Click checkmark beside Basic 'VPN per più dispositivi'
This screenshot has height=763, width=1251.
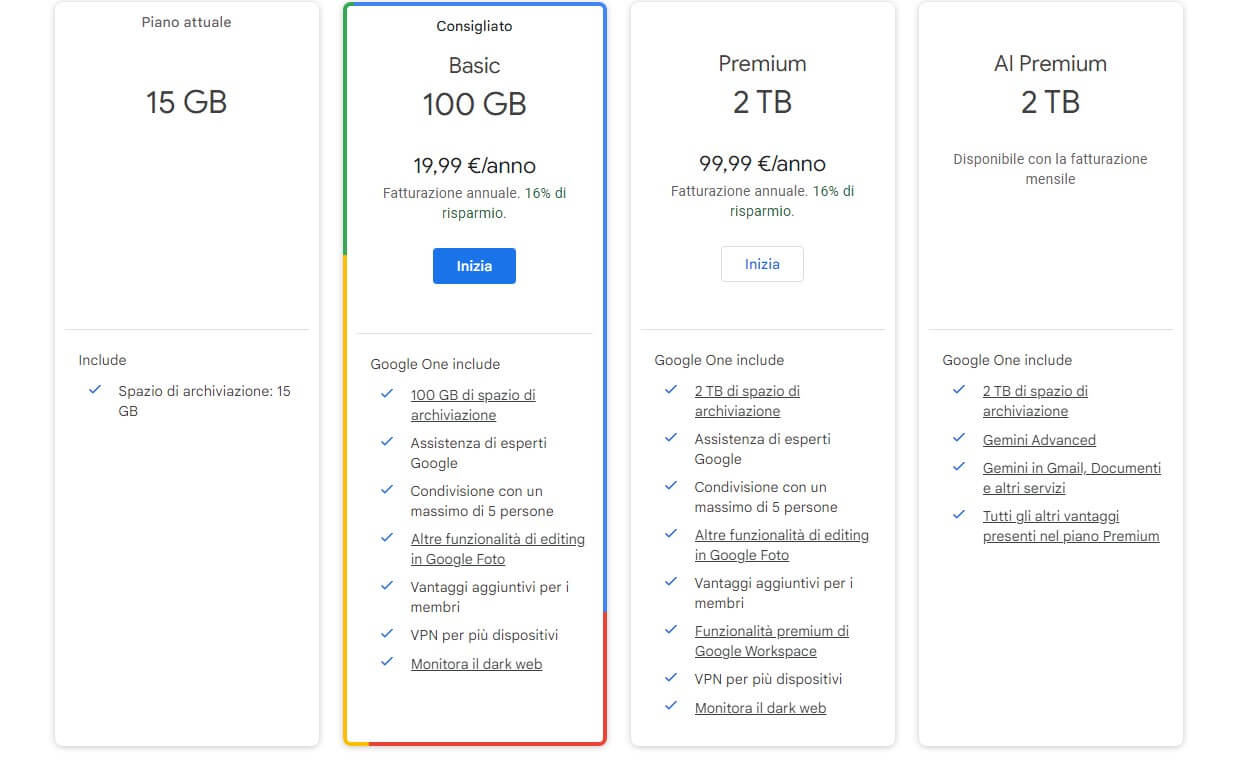point(387,634)
